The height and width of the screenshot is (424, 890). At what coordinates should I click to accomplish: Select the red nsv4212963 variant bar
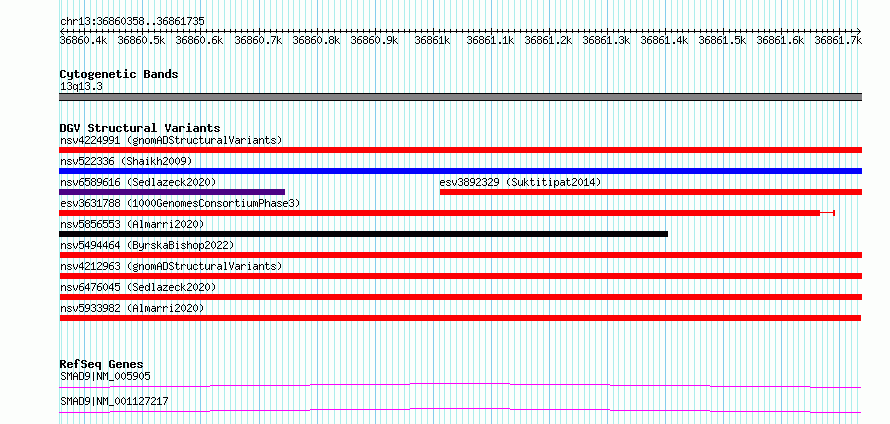point(460,276)
